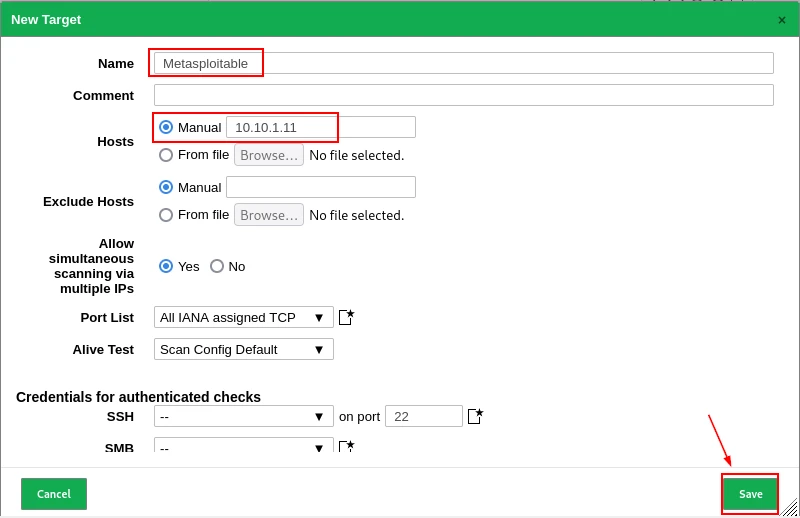
Task: Open the SSH credential dropdown
Action: [243, 416]
